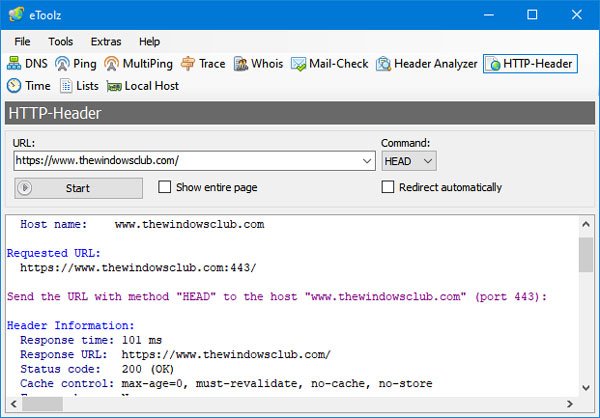The height and width of the screenshot is (418, 600).
Task: Enable Redirect automatically checkbox
Action: click(x=388, y=187)
